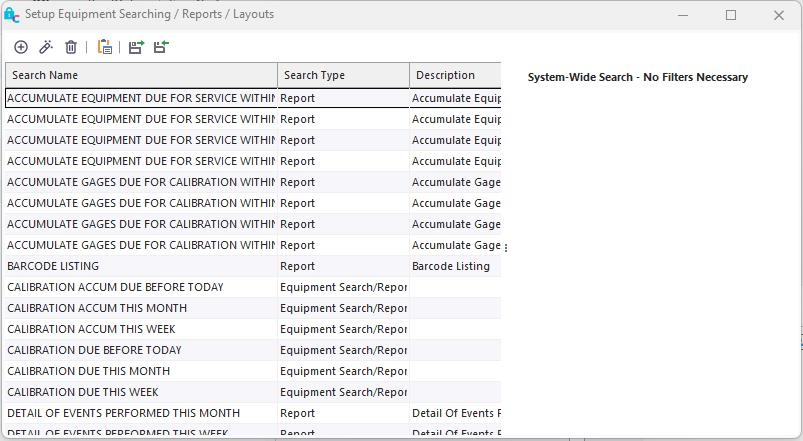The width and height of the screenshot is (803, 441).
Task: Click the Search Type column header
Action: pos(343,75)
